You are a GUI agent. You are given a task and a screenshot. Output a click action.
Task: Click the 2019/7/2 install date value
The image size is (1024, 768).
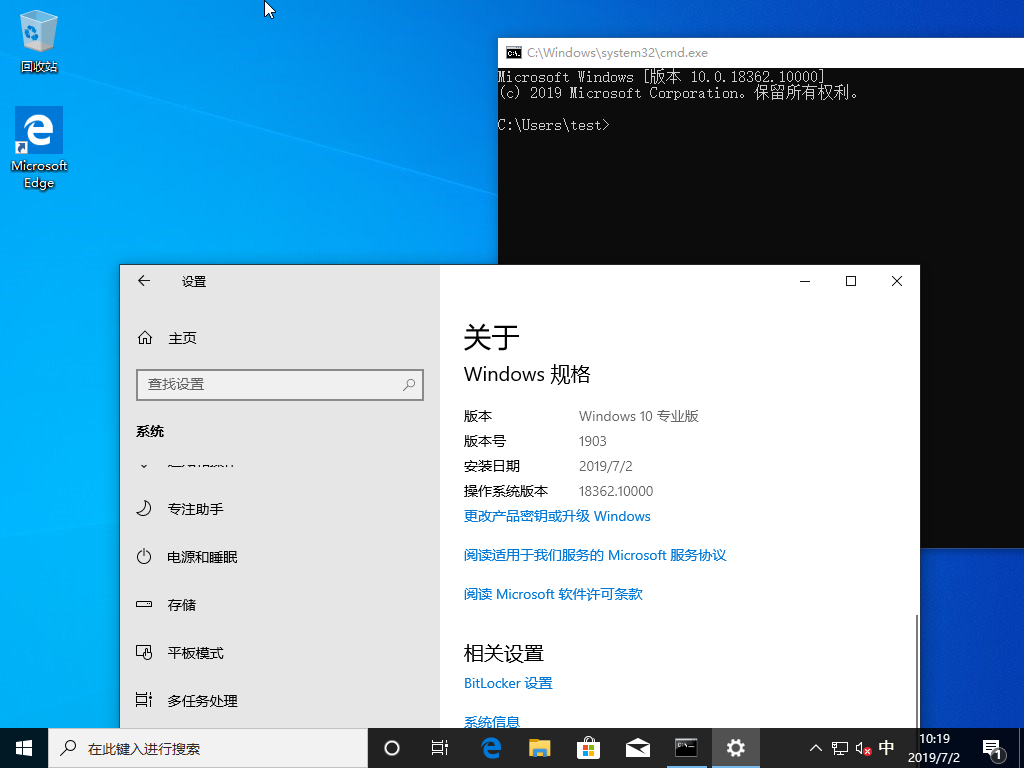coord(605,466)
